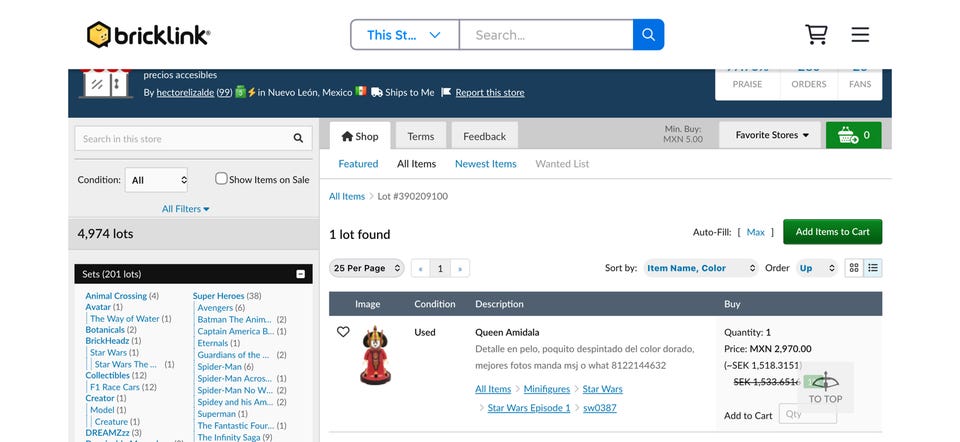Screen dimensions: 960x442
Task: Click Report this store link
Action: point(490,92)
